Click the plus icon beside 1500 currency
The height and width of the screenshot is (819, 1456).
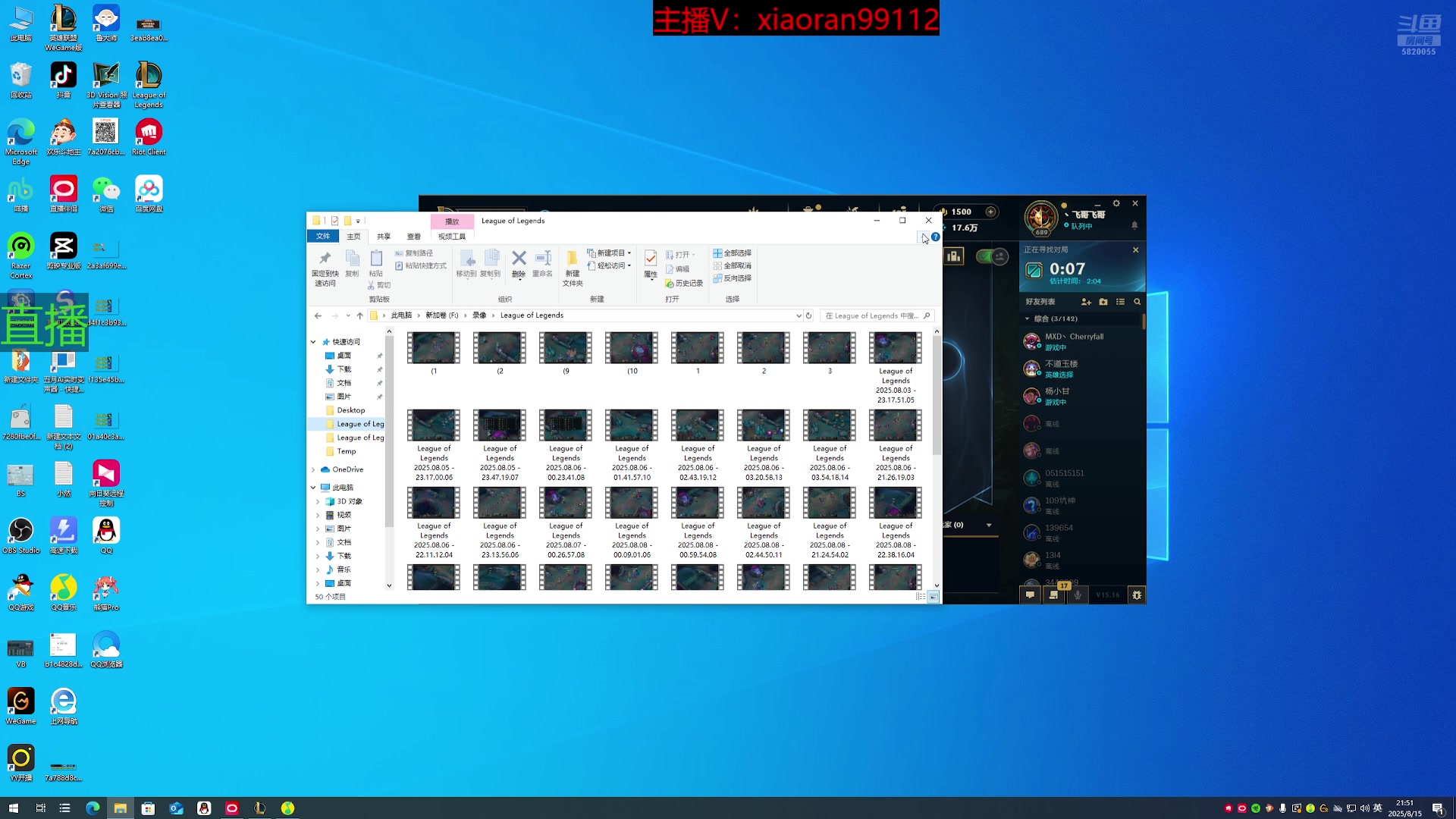point(990,212)
